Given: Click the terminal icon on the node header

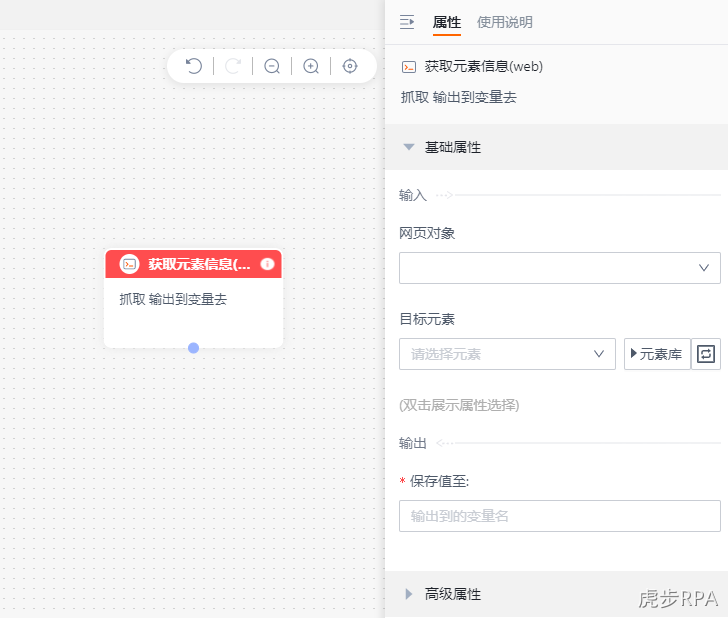Looking at the screenshot, I should point(130,264).
